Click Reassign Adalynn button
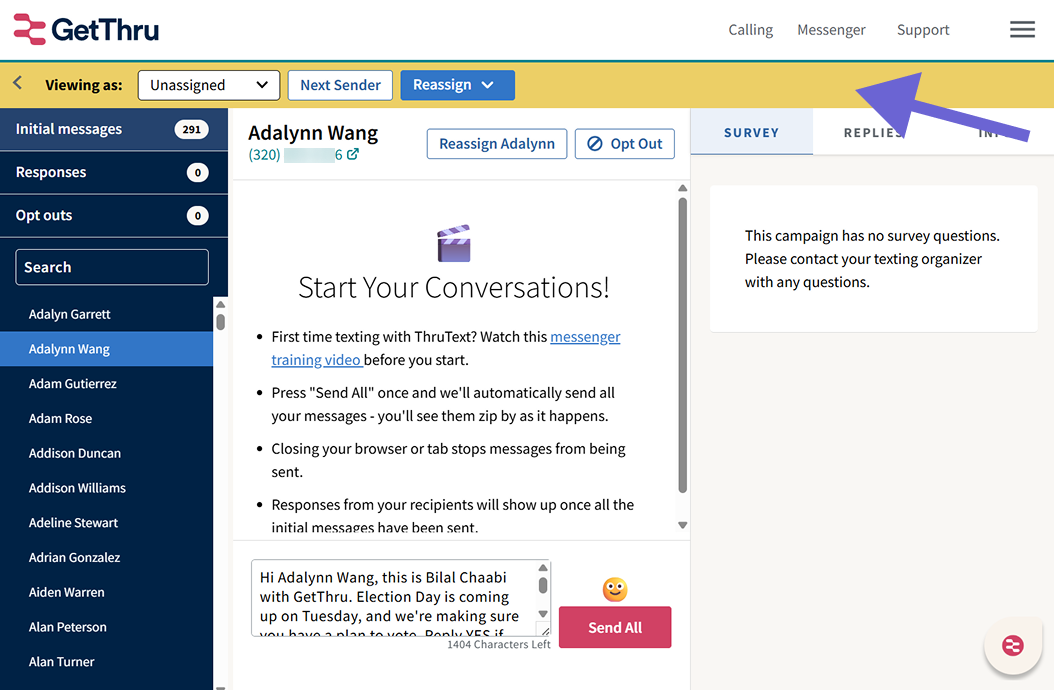Screen dimensions: 1054x690 497,144
